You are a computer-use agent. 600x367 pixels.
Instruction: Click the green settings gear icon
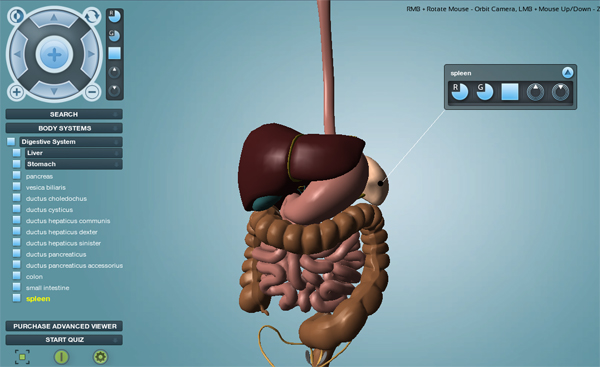[100, 357]
